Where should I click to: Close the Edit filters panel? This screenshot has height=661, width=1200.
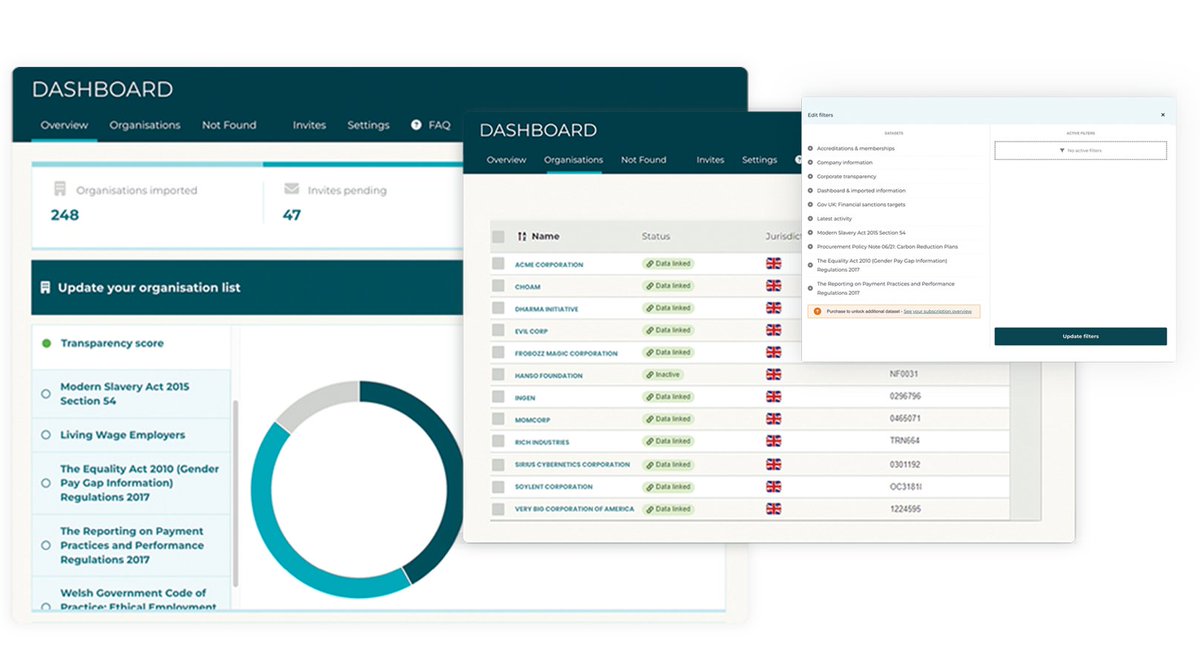point(1163,115)
